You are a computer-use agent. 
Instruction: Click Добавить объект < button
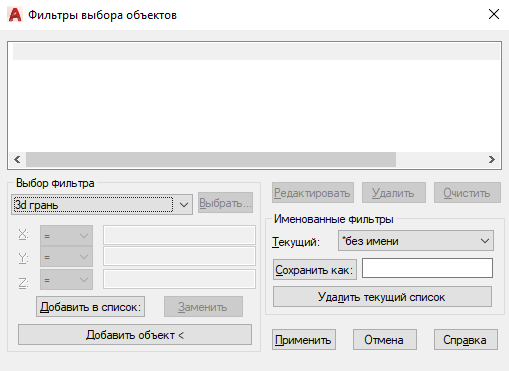135,335
